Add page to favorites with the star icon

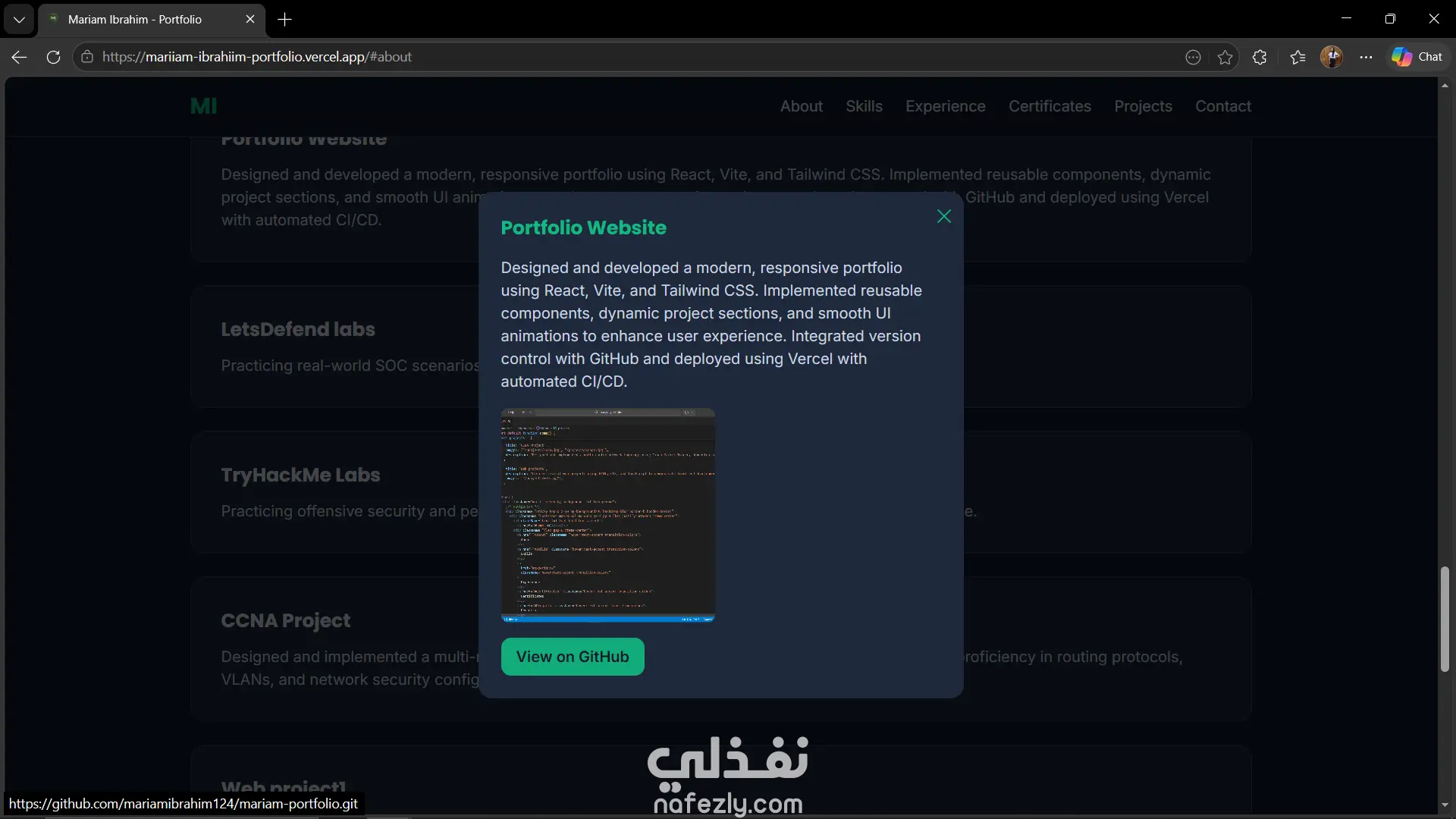[1225, 57]
